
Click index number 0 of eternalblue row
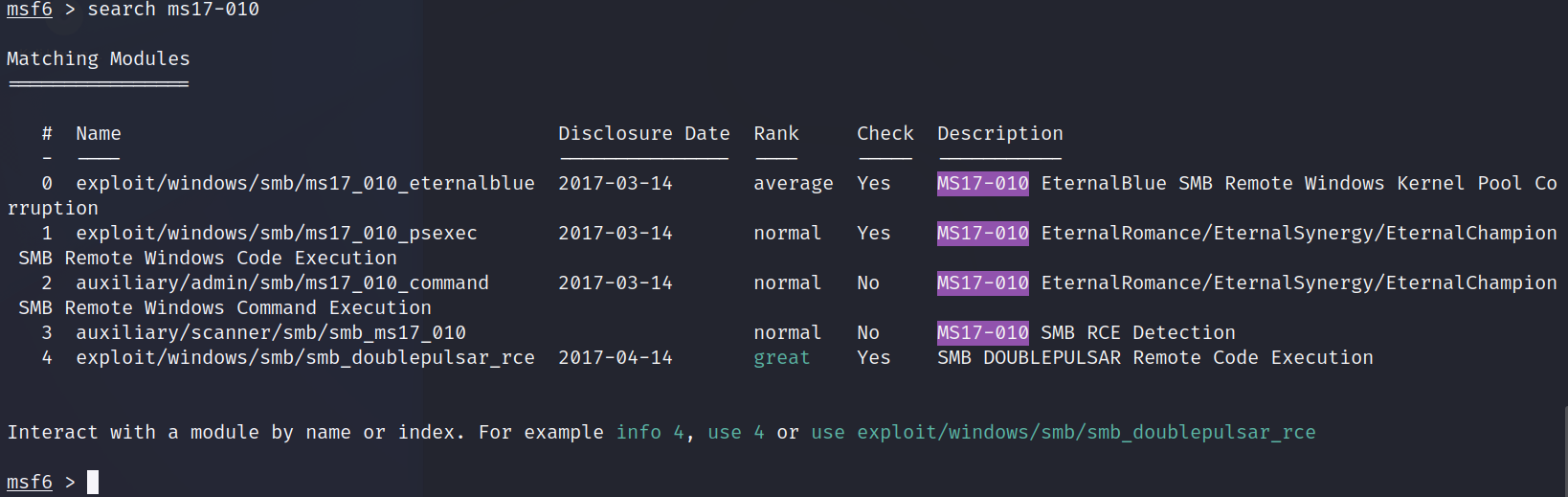pos(47,183)
